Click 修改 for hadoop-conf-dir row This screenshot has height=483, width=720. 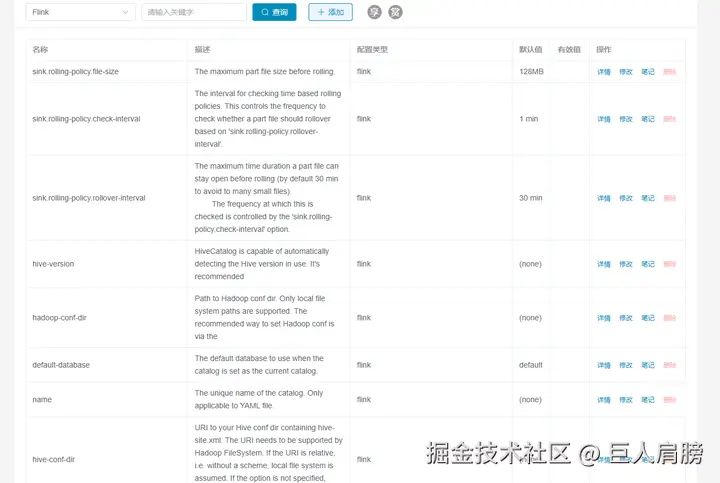(626, 318)
